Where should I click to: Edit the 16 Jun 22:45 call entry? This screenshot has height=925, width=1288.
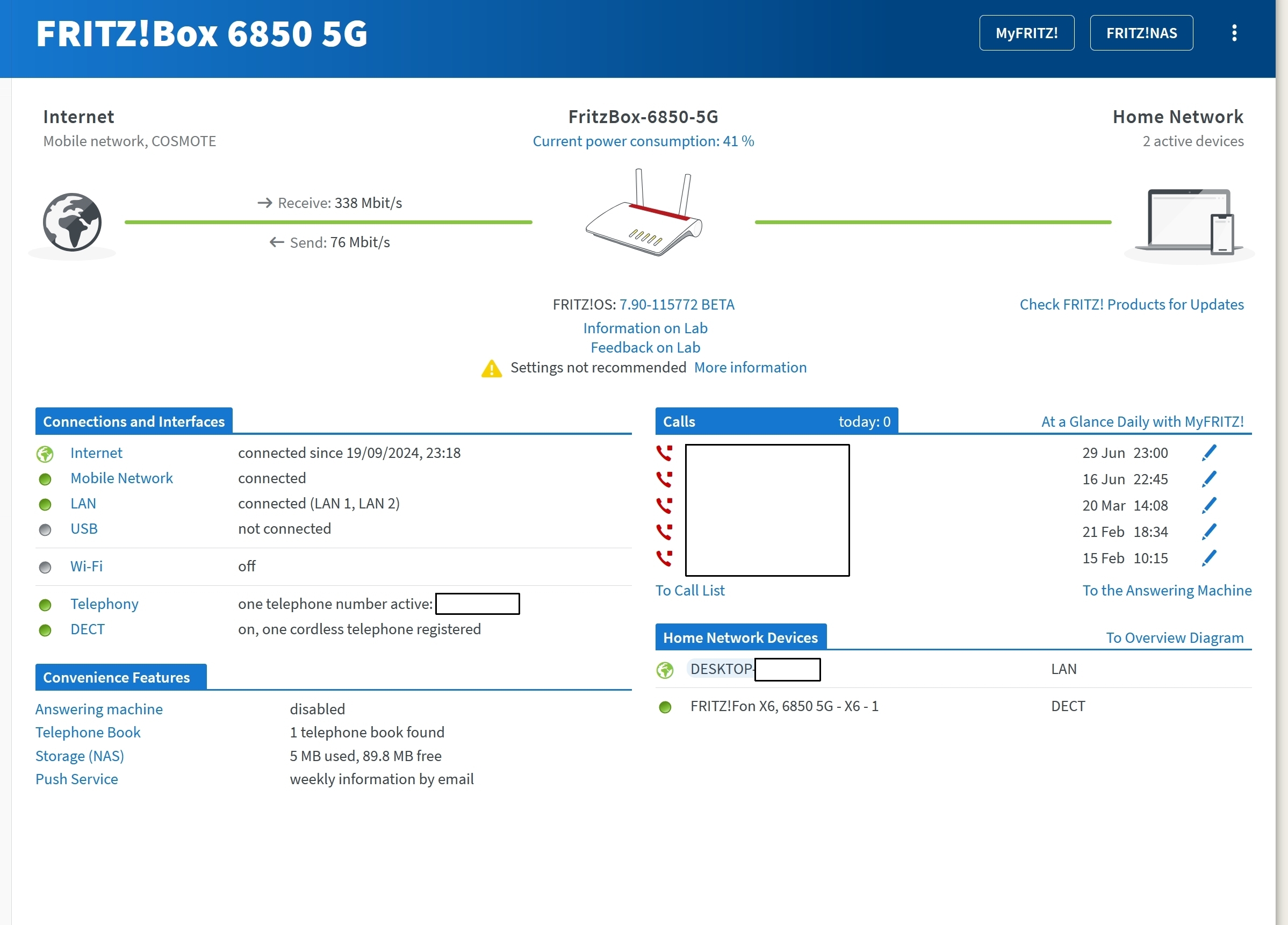pos(1209,479)
